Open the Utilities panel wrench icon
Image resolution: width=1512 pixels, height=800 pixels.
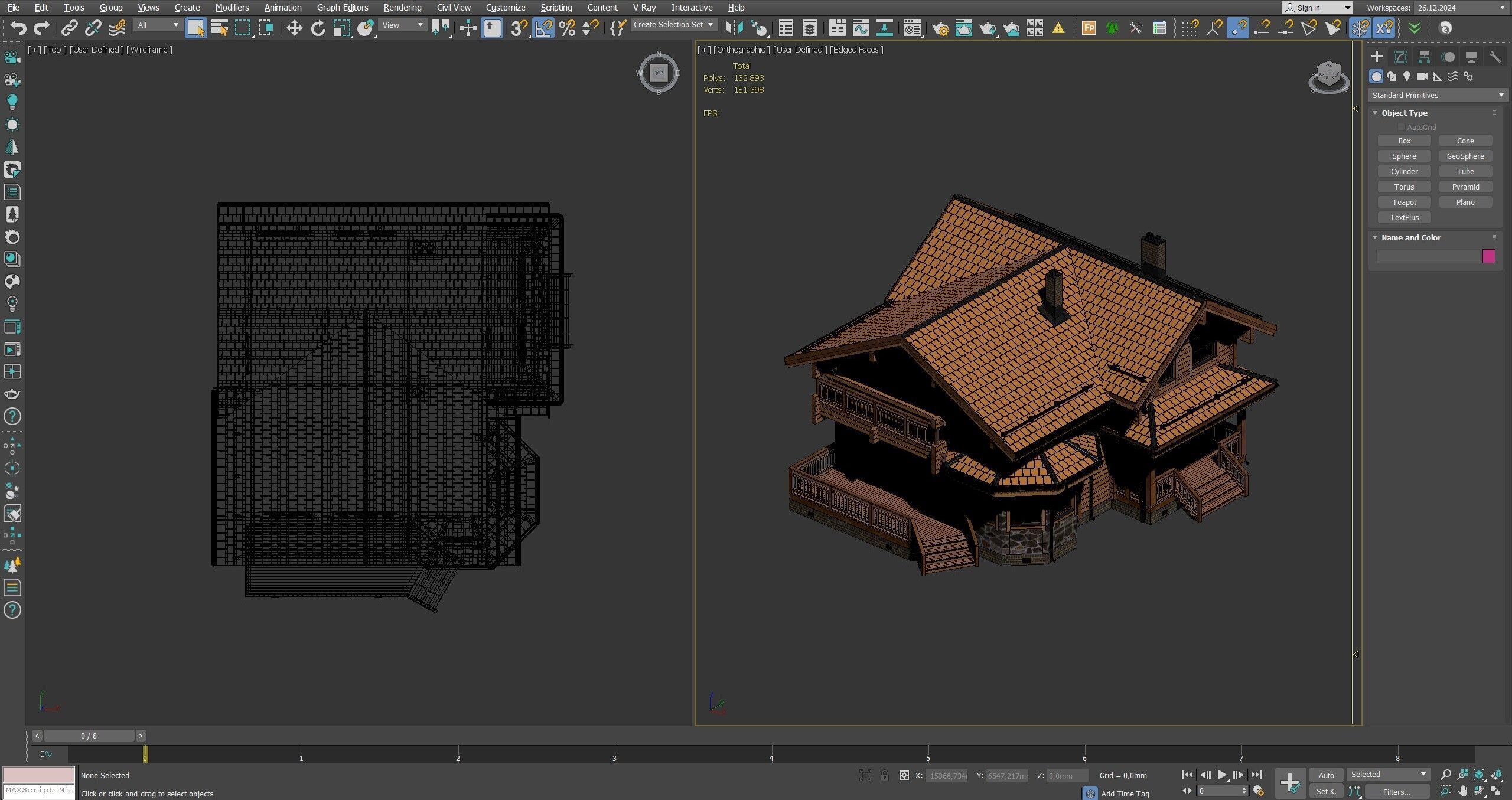(1495, 57)
